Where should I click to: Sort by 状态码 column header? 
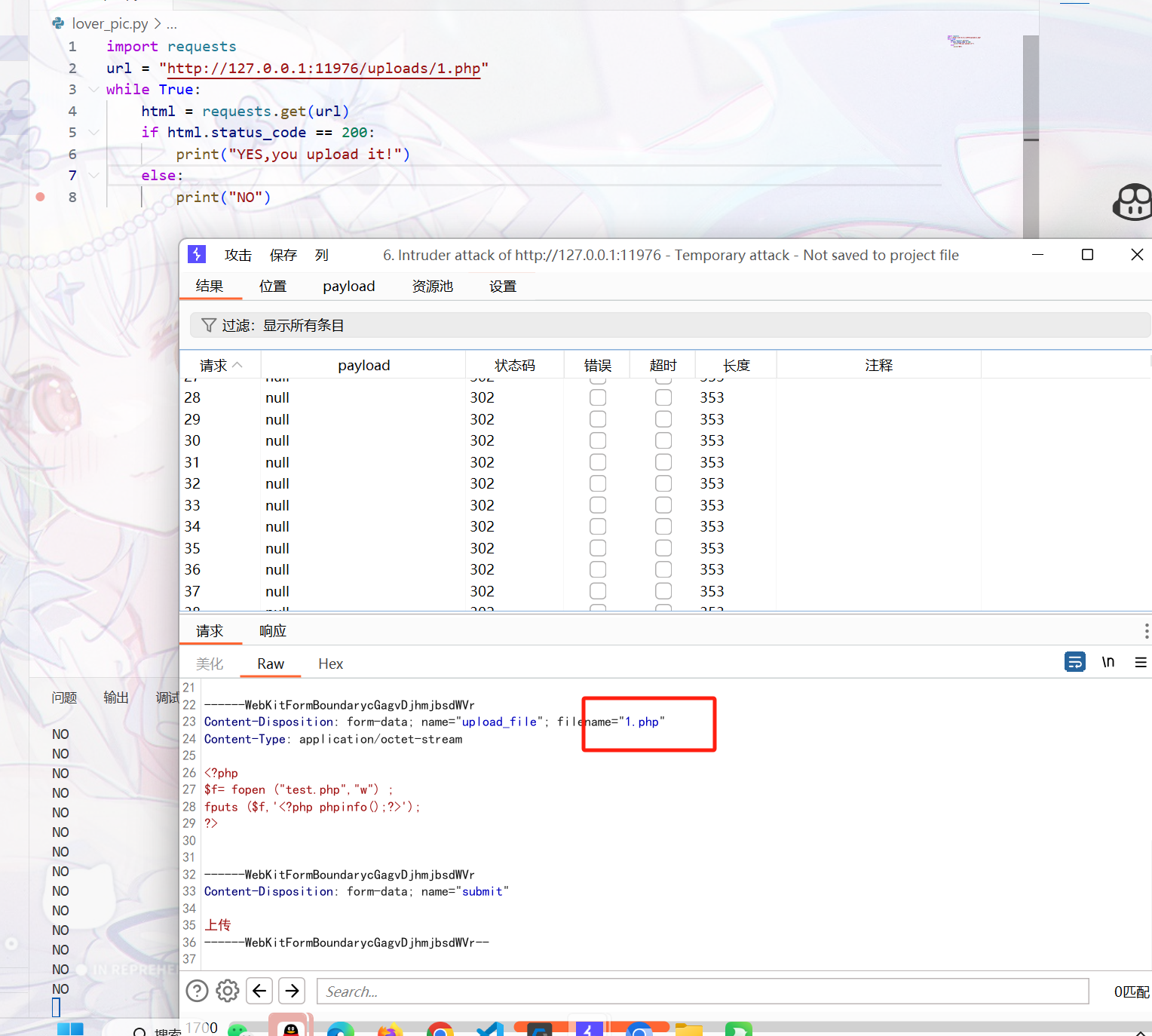[515, 365]
